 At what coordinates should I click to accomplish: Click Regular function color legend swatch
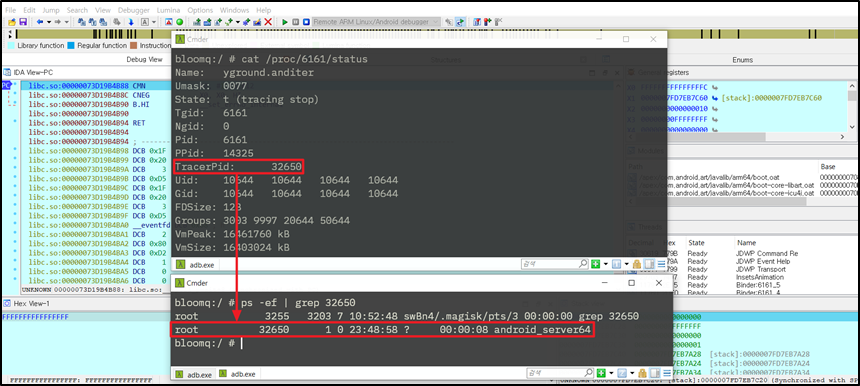coord(71,46)
